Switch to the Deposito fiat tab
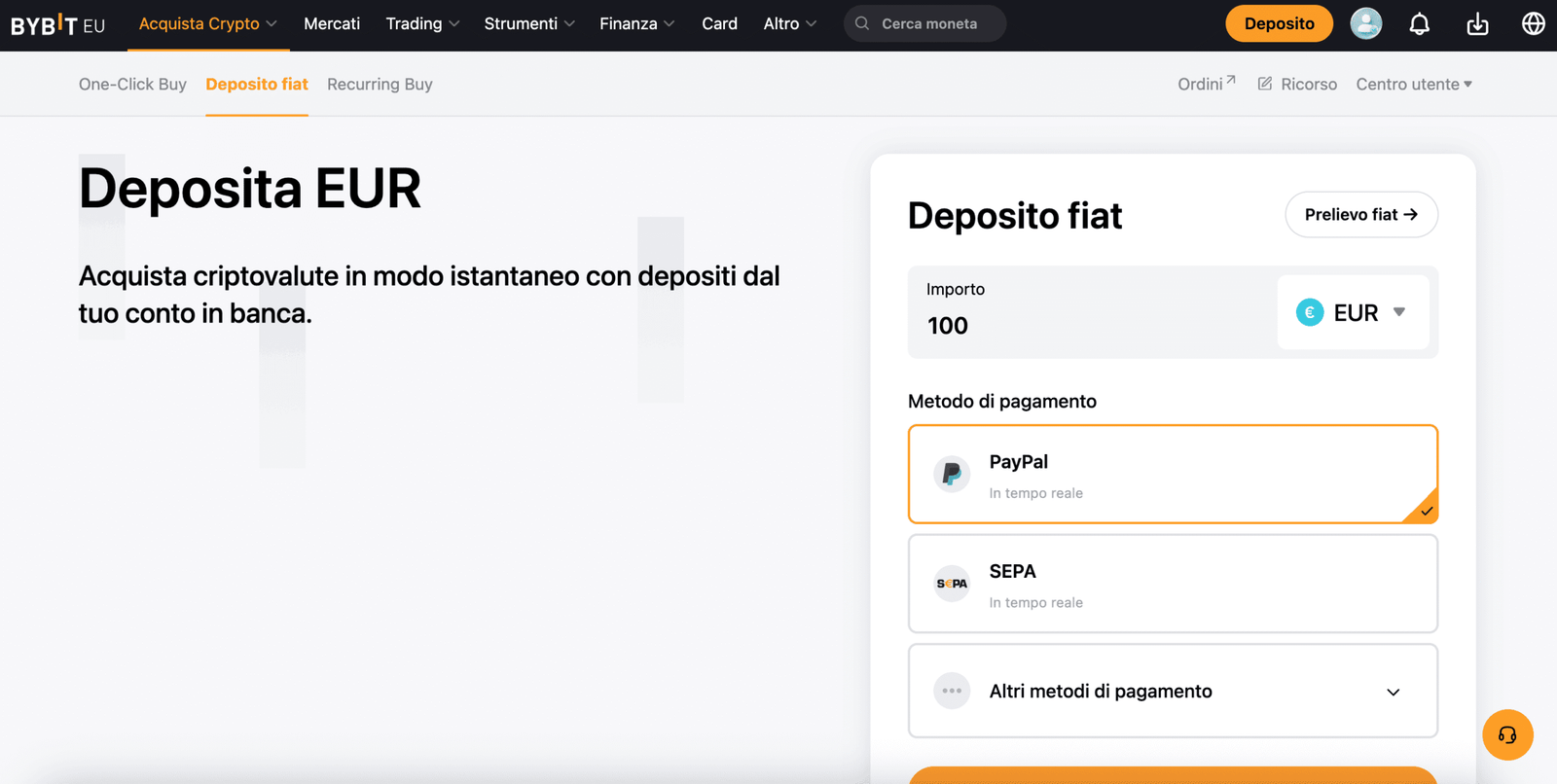This screenshot has height=784, width=1557. click(257, 84)
